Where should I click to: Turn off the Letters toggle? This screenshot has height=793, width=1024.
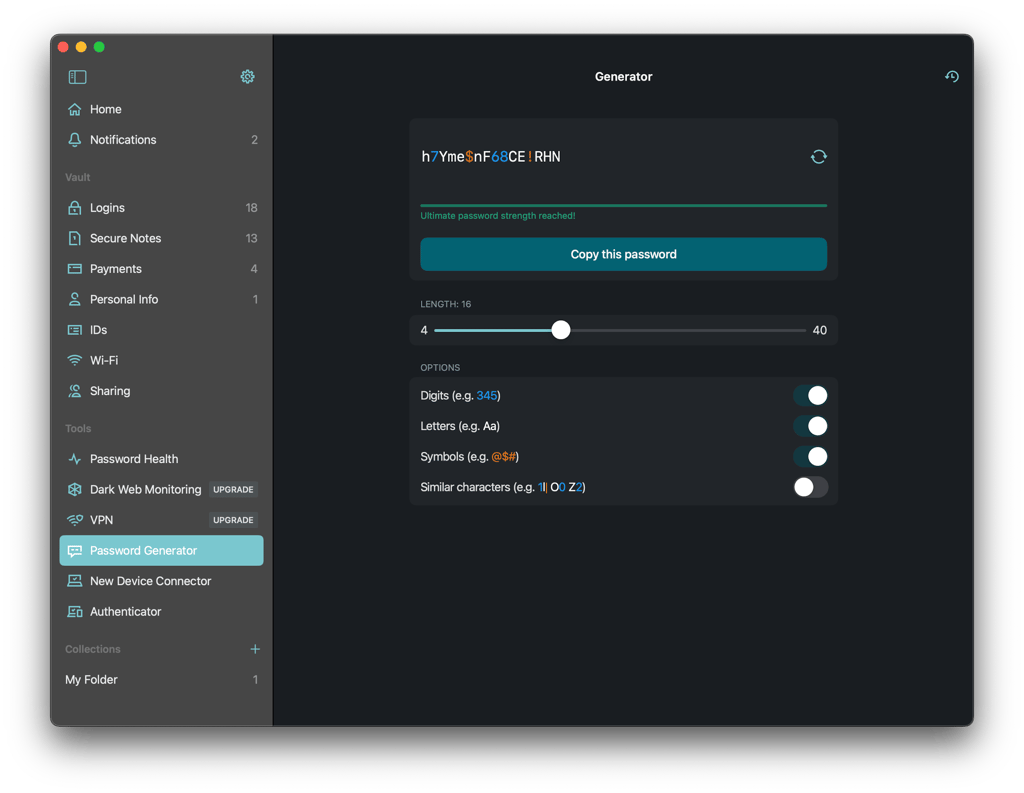(x=810, y=426)
